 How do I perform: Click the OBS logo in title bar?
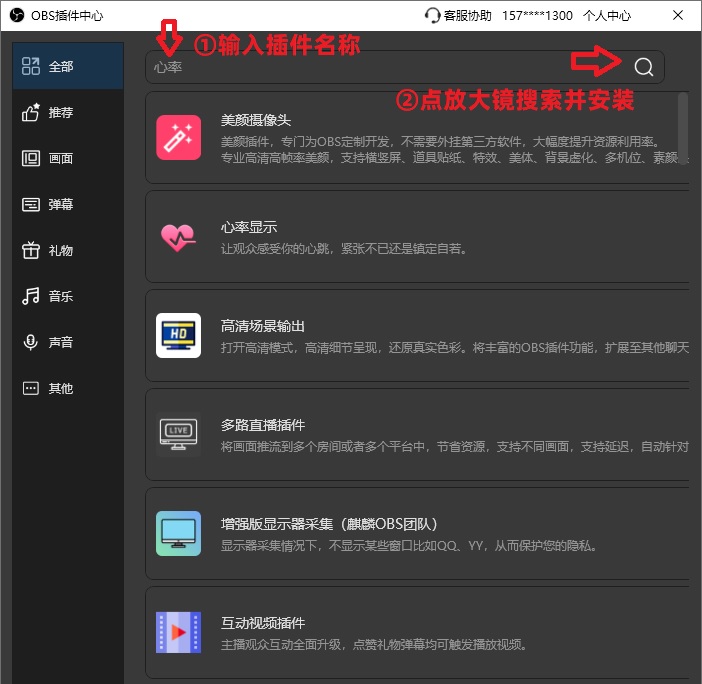(17, 16)
